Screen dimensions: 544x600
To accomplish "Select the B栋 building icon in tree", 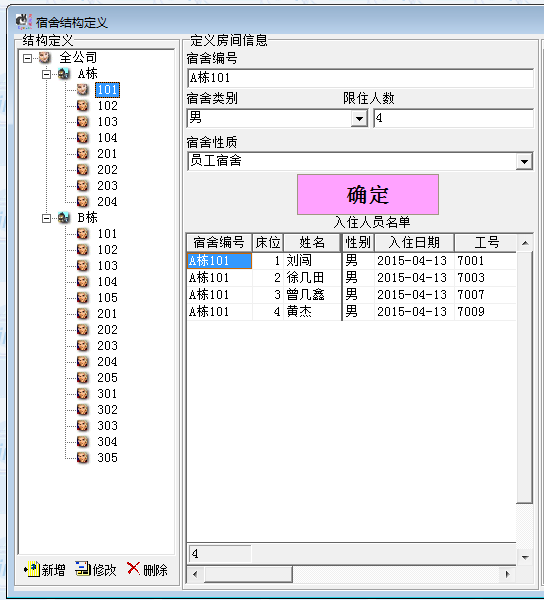I will [64, 218].
